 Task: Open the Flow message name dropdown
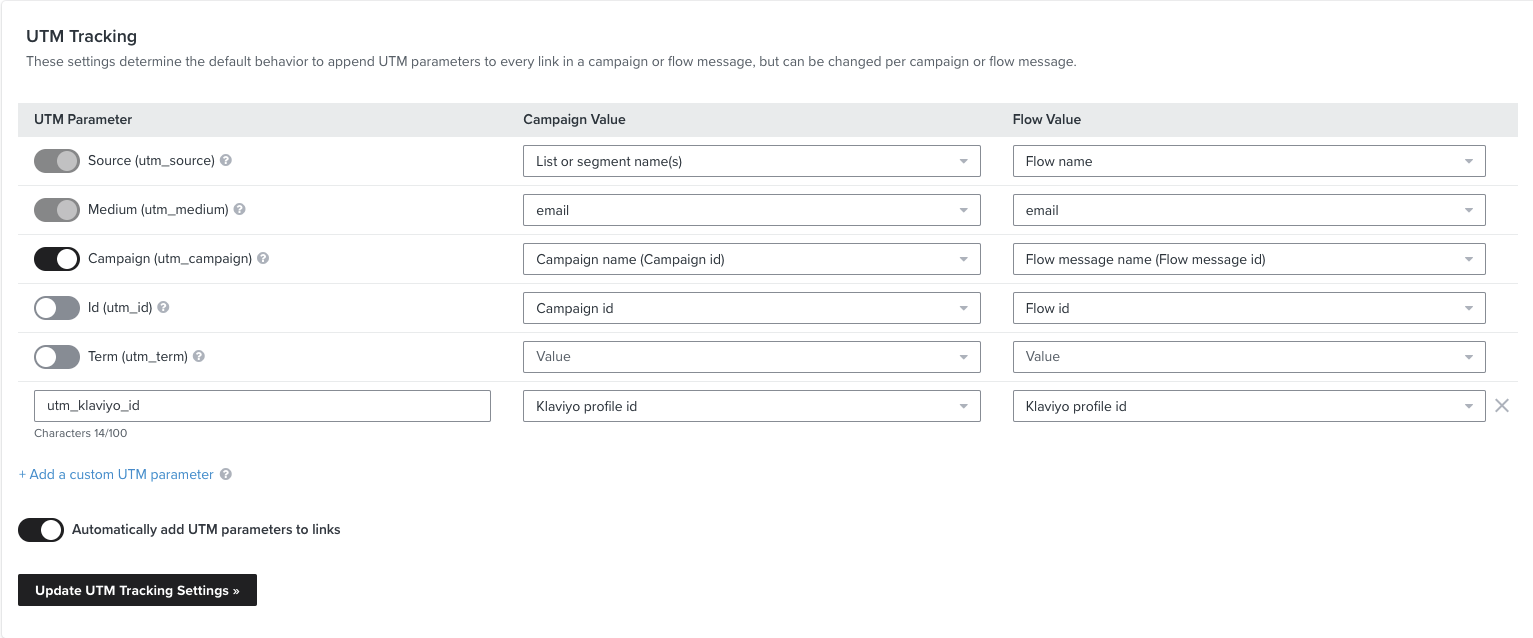click(x=1248, y=259)
